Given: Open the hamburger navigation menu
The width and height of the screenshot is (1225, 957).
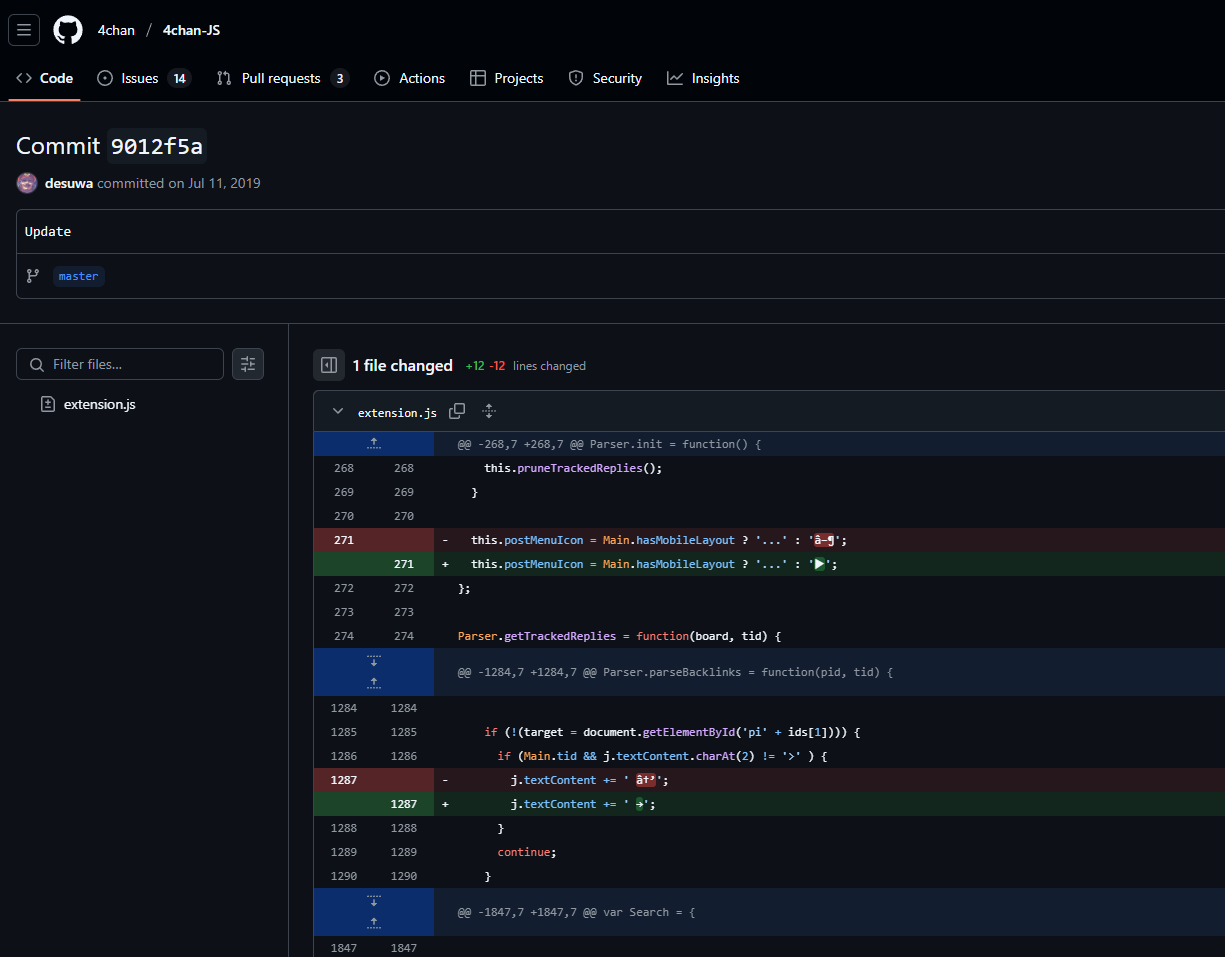Looking at the screenshot, I should click(24, 30).
